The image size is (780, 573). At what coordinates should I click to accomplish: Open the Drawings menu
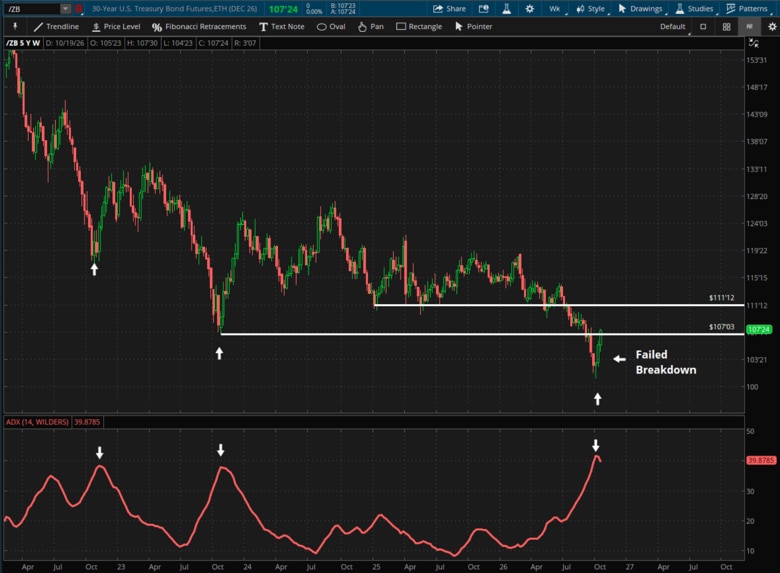click(641, 9)
